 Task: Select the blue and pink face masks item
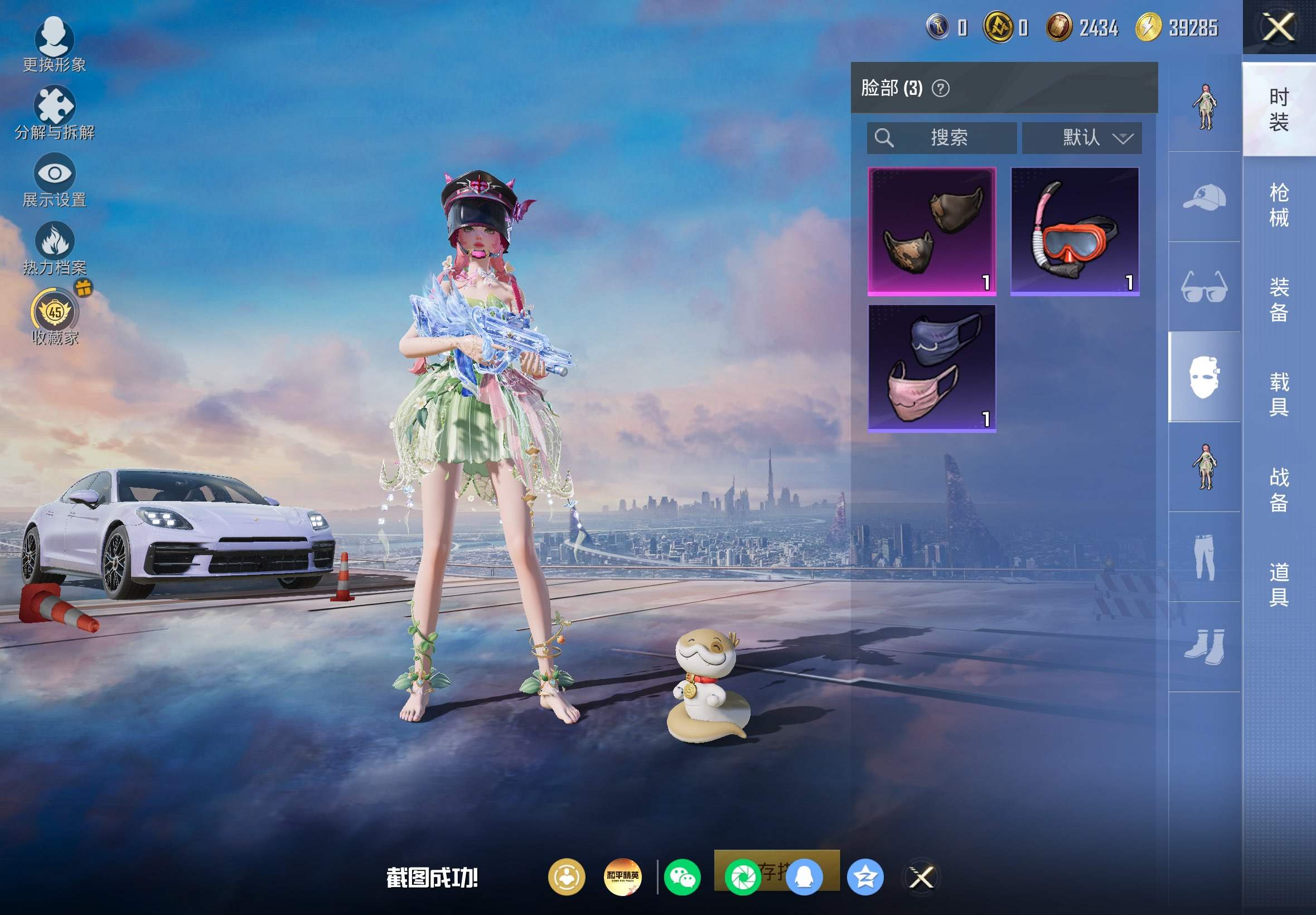point(932,368)
